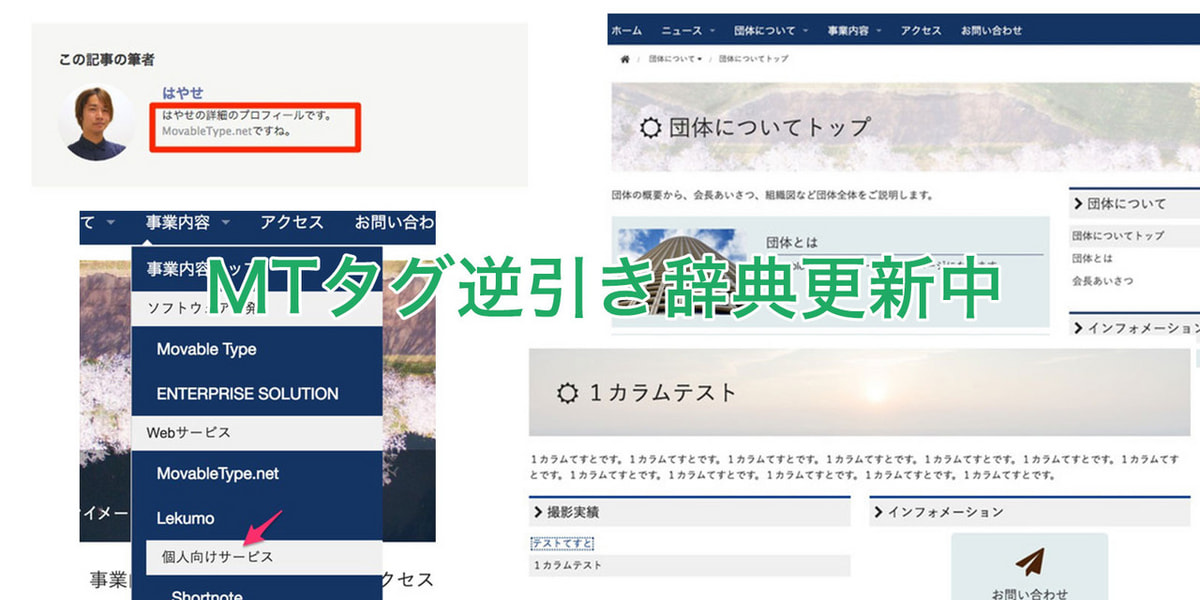Open the 事業内容 menu in left navigation bar
Viewport: 1200px width, 600px height.
tap(188, 222)
